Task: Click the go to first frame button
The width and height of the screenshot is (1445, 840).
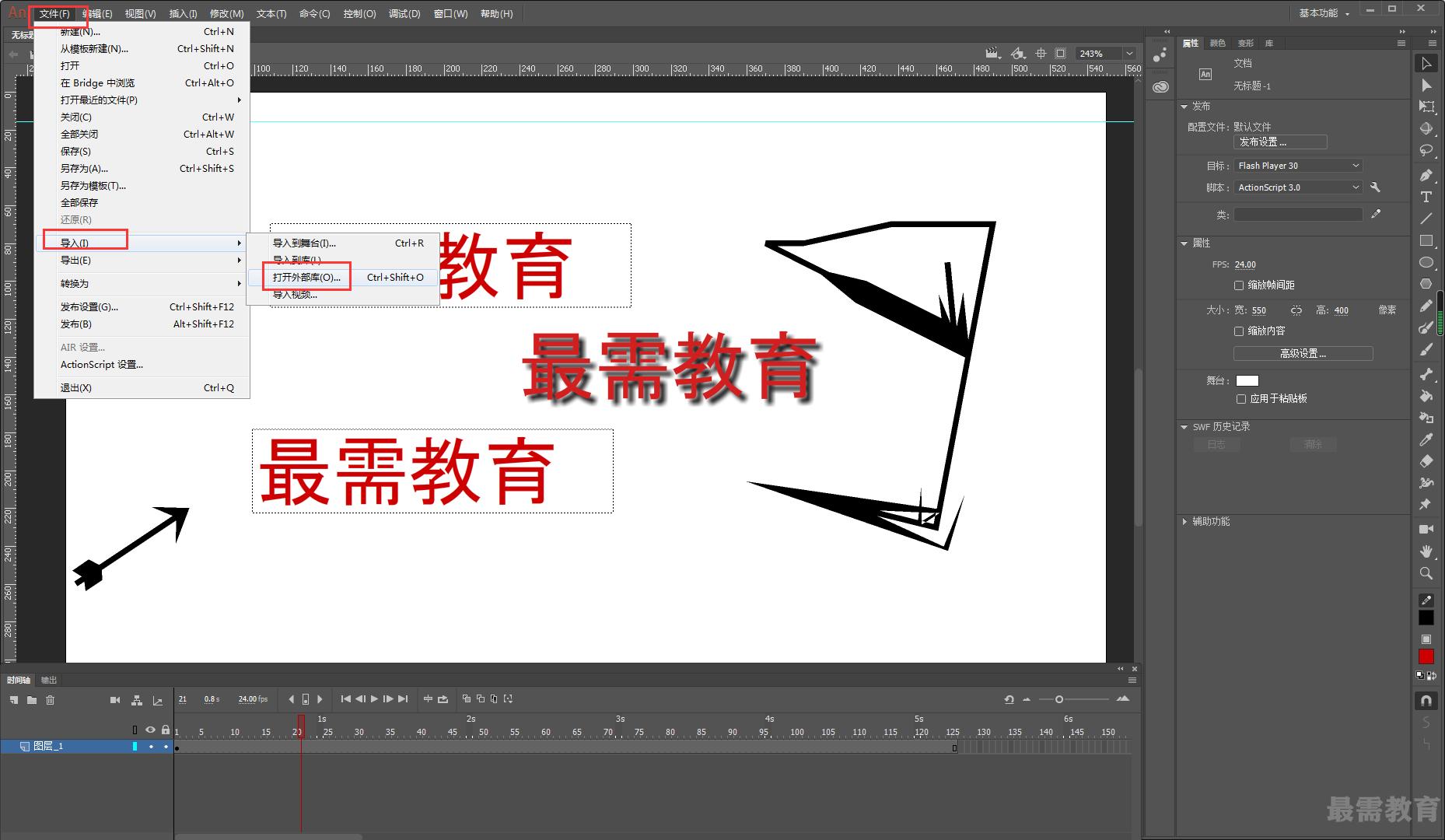Action: click(x=346, y=699)
